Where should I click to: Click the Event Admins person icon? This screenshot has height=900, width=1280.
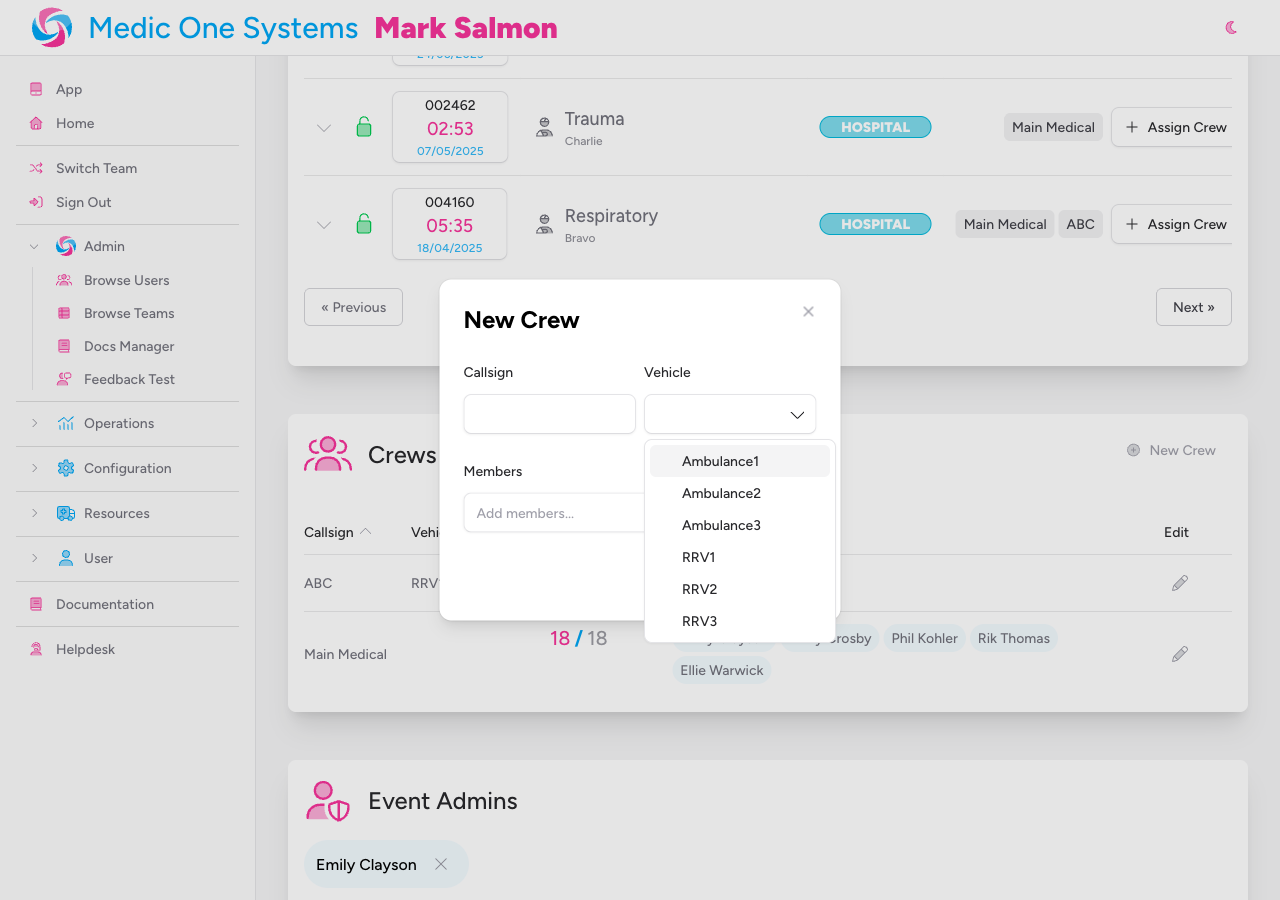pyautogui.click(x=327, y=800)
